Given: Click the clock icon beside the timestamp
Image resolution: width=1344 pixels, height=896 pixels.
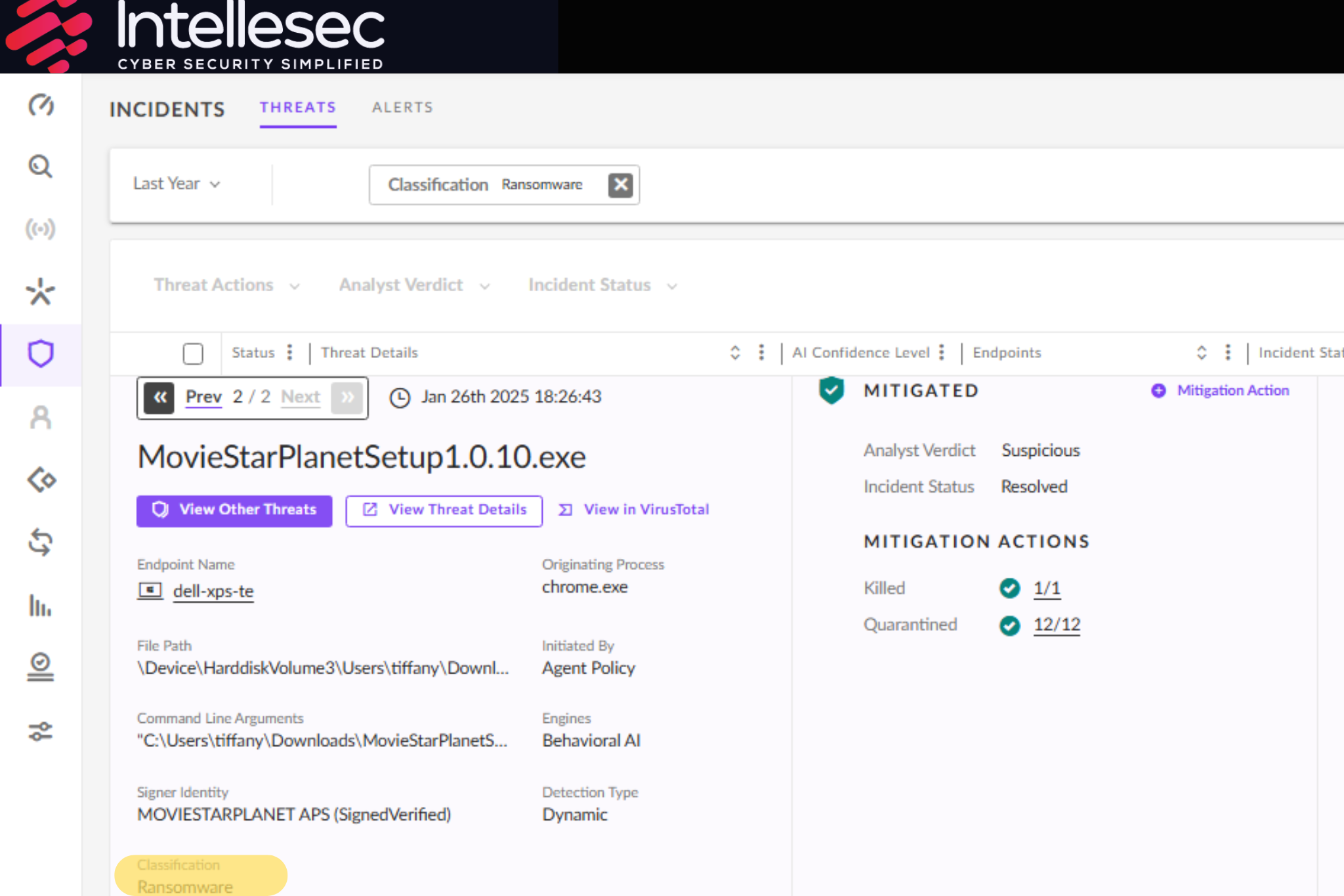Looking at the screenshot, I should [400, 397].
